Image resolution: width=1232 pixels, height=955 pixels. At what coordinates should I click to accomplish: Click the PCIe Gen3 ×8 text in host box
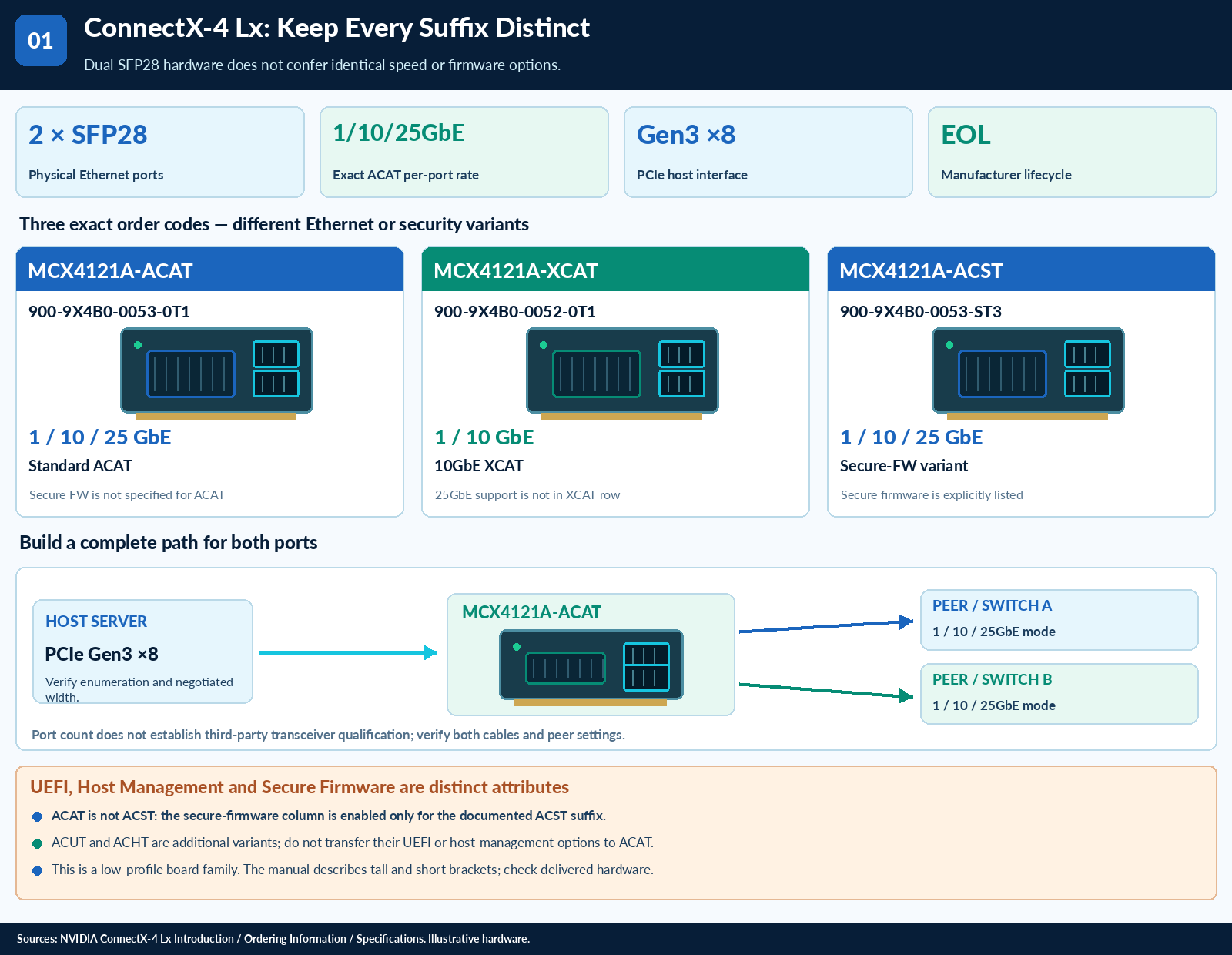click(x=102, y=654)
